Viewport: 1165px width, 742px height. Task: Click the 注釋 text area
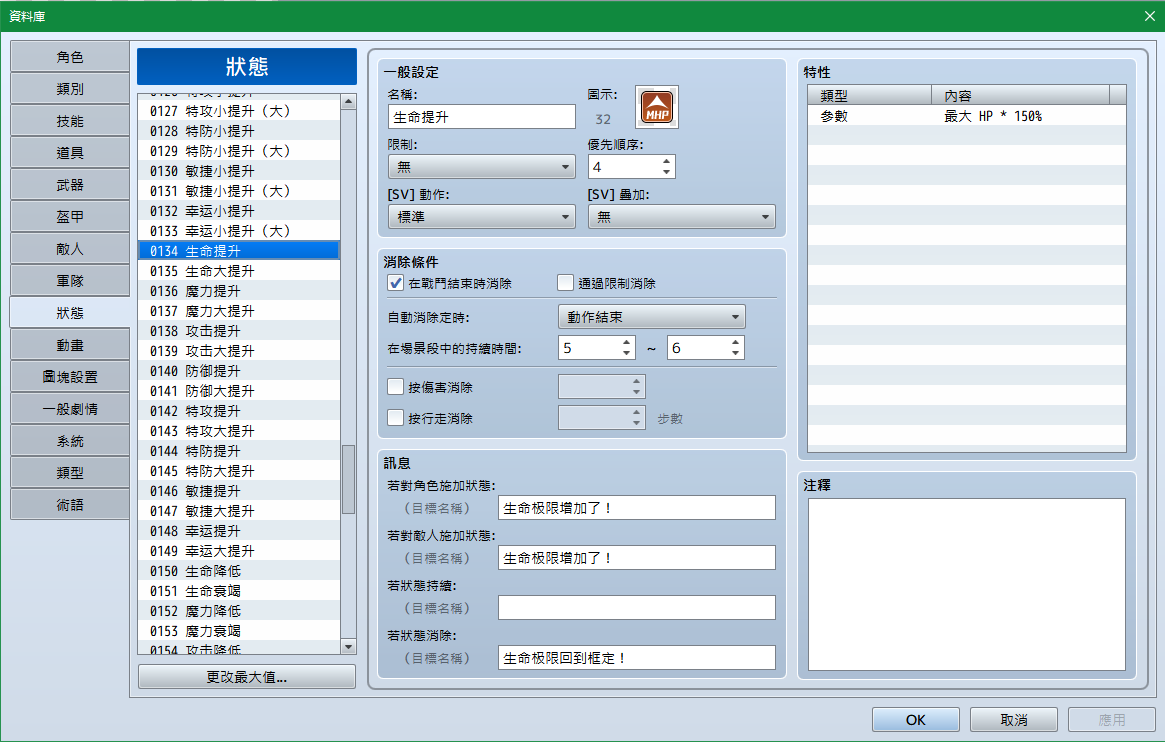(967, 585)
